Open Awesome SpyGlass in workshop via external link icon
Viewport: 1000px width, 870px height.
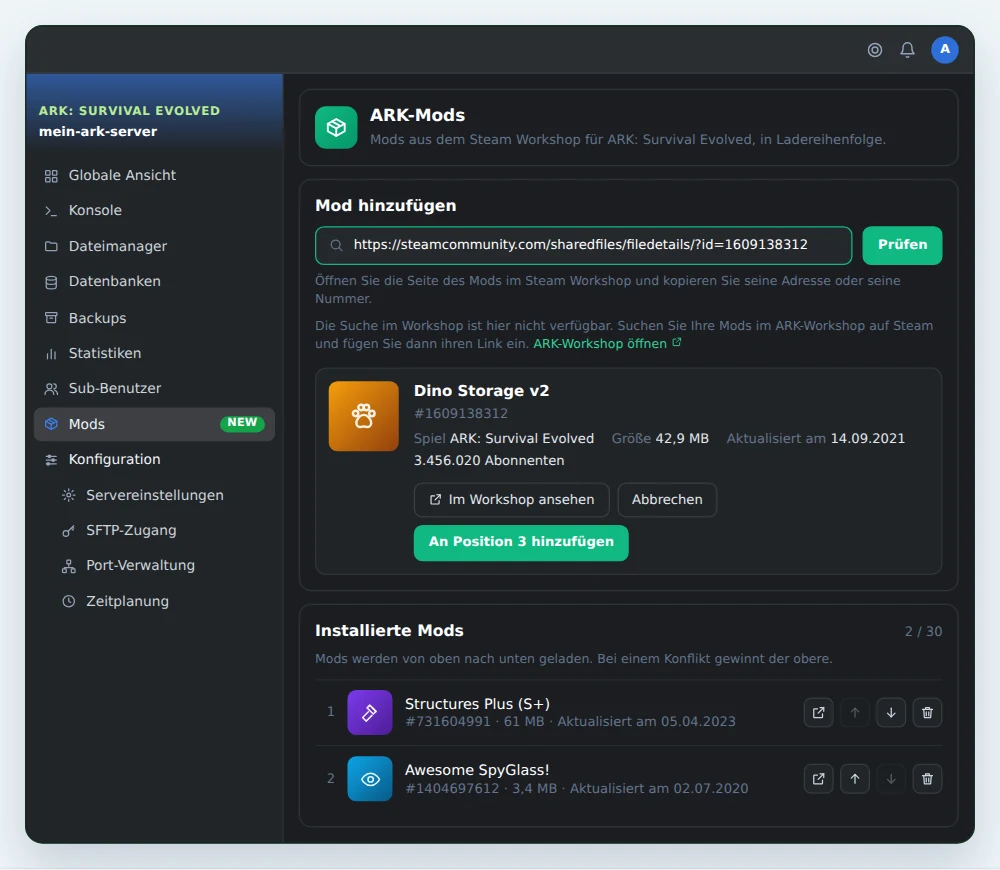(818, 779)
